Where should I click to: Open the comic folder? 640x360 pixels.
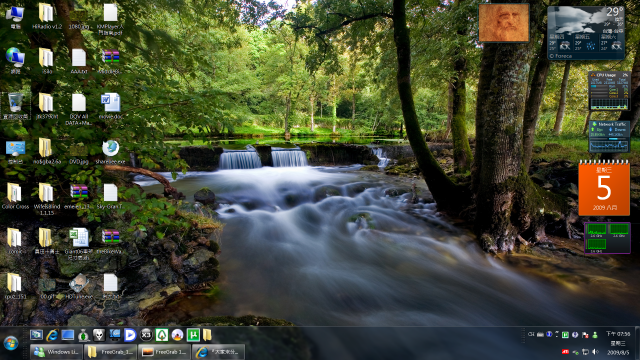click(x=15, y=241)
